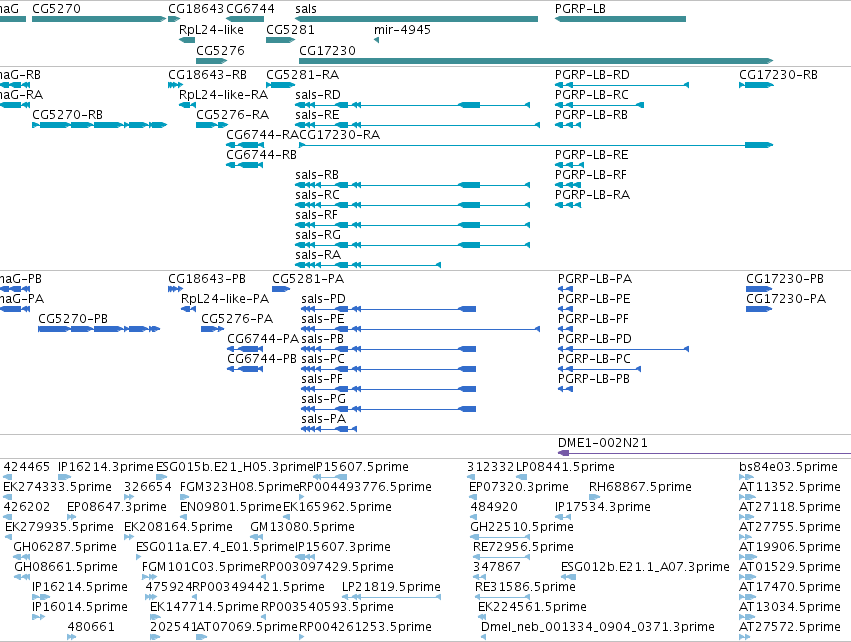The height and width of the screenshot is (642, 851).
Task: Click the PGRP-LB-RD transcript glyph
Action: click(x=622, y=85)
